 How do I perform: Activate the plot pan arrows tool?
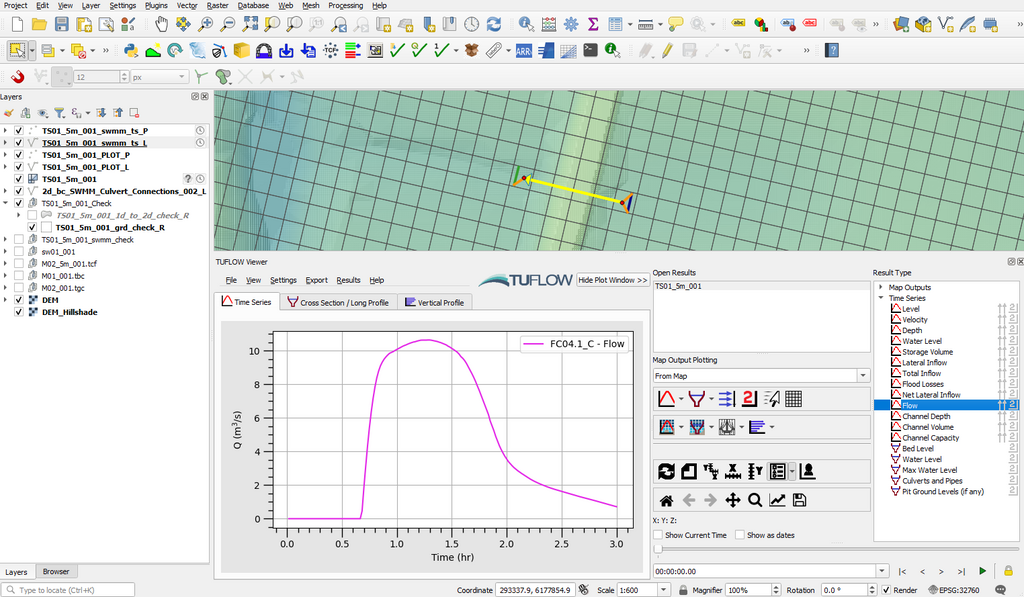(733, 500)
